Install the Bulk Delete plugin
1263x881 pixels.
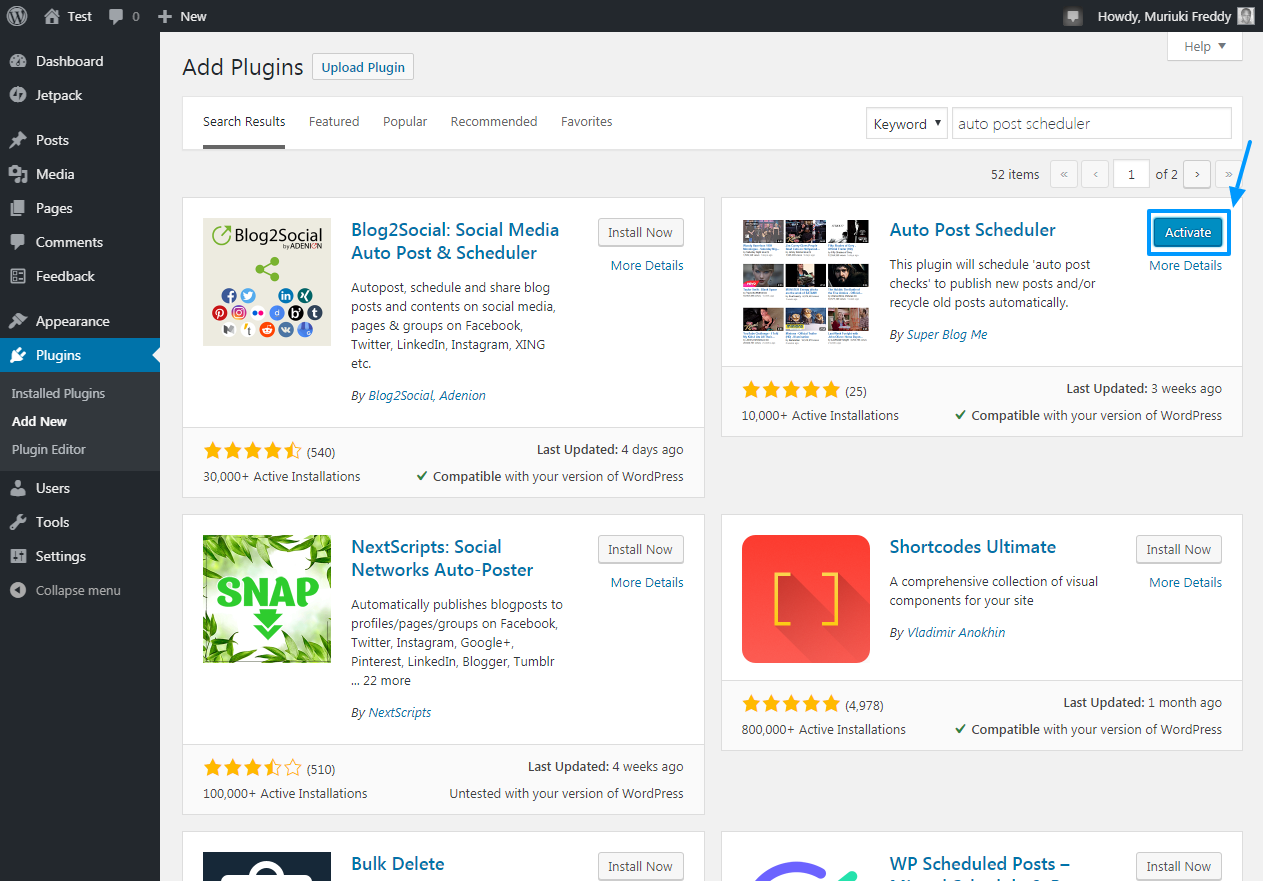point(641,866)
